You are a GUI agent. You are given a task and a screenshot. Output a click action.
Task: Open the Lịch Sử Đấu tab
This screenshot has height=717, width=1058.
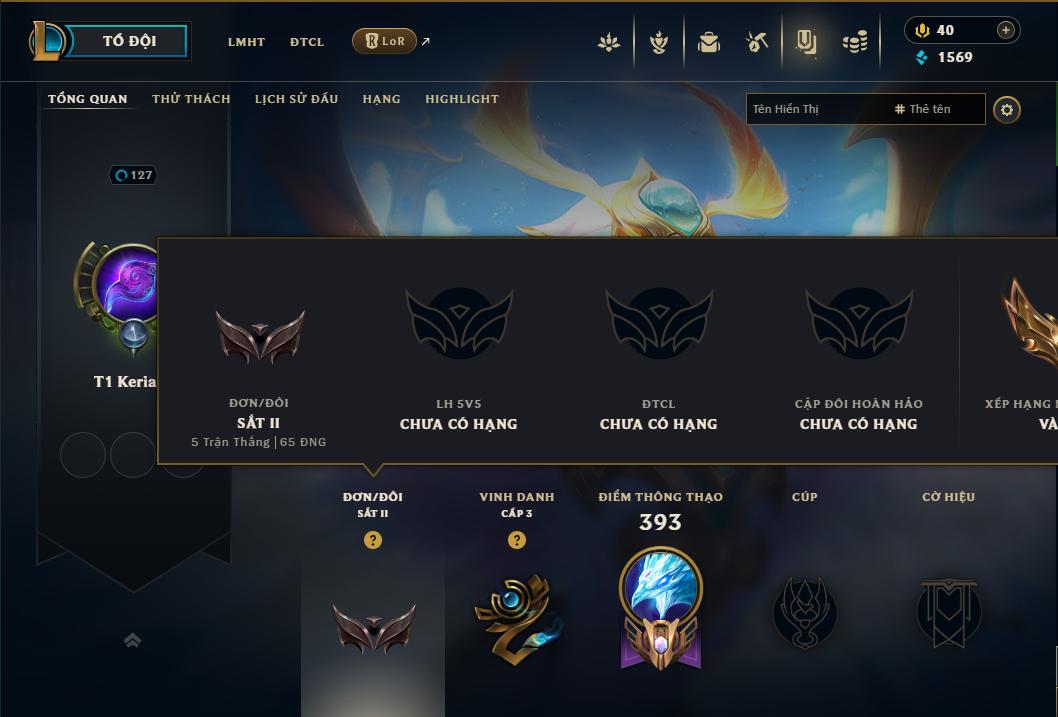(296, 99)
